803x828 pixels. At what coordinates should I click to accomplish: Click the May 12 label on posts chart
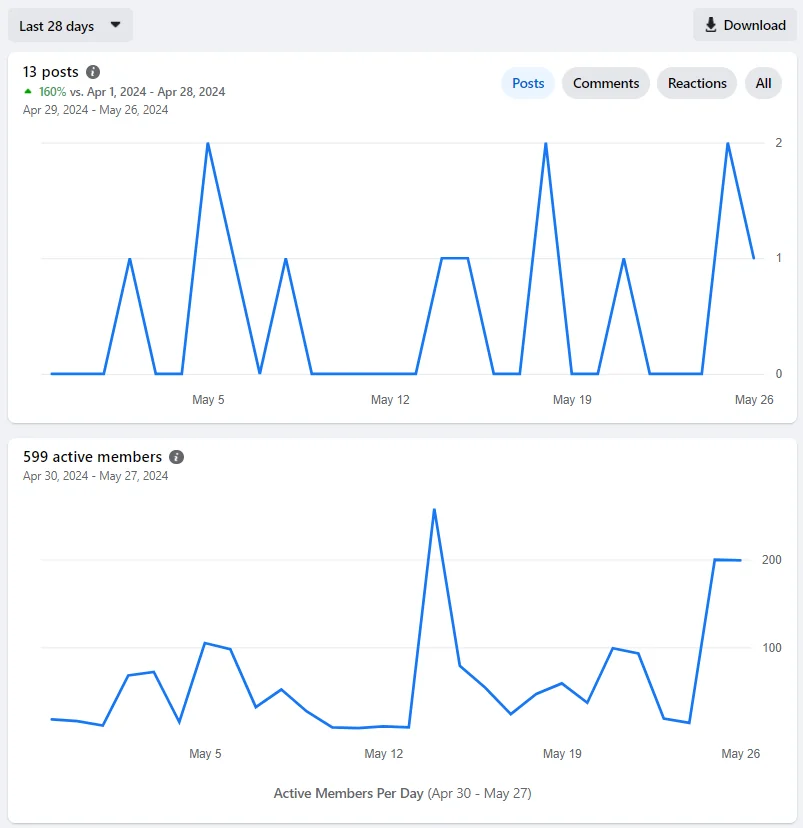point(390,400)
